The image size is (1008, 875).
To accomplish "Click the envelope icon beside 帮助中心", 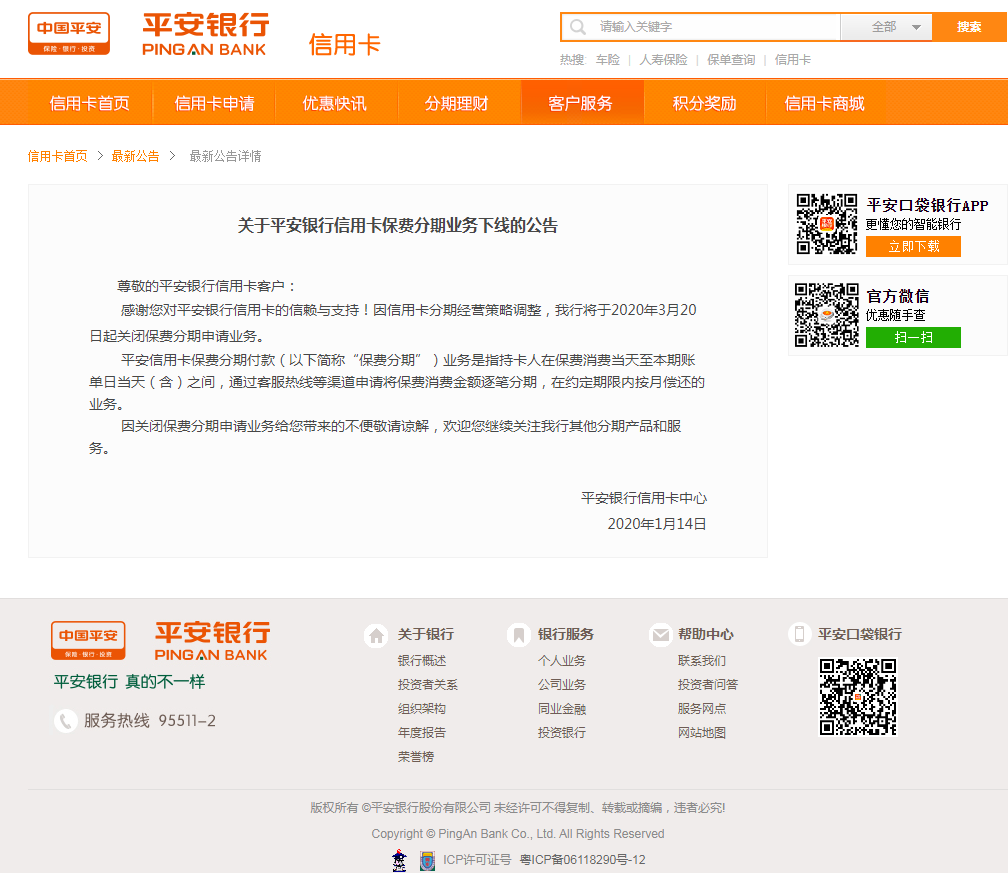I will tap(660, 635).
